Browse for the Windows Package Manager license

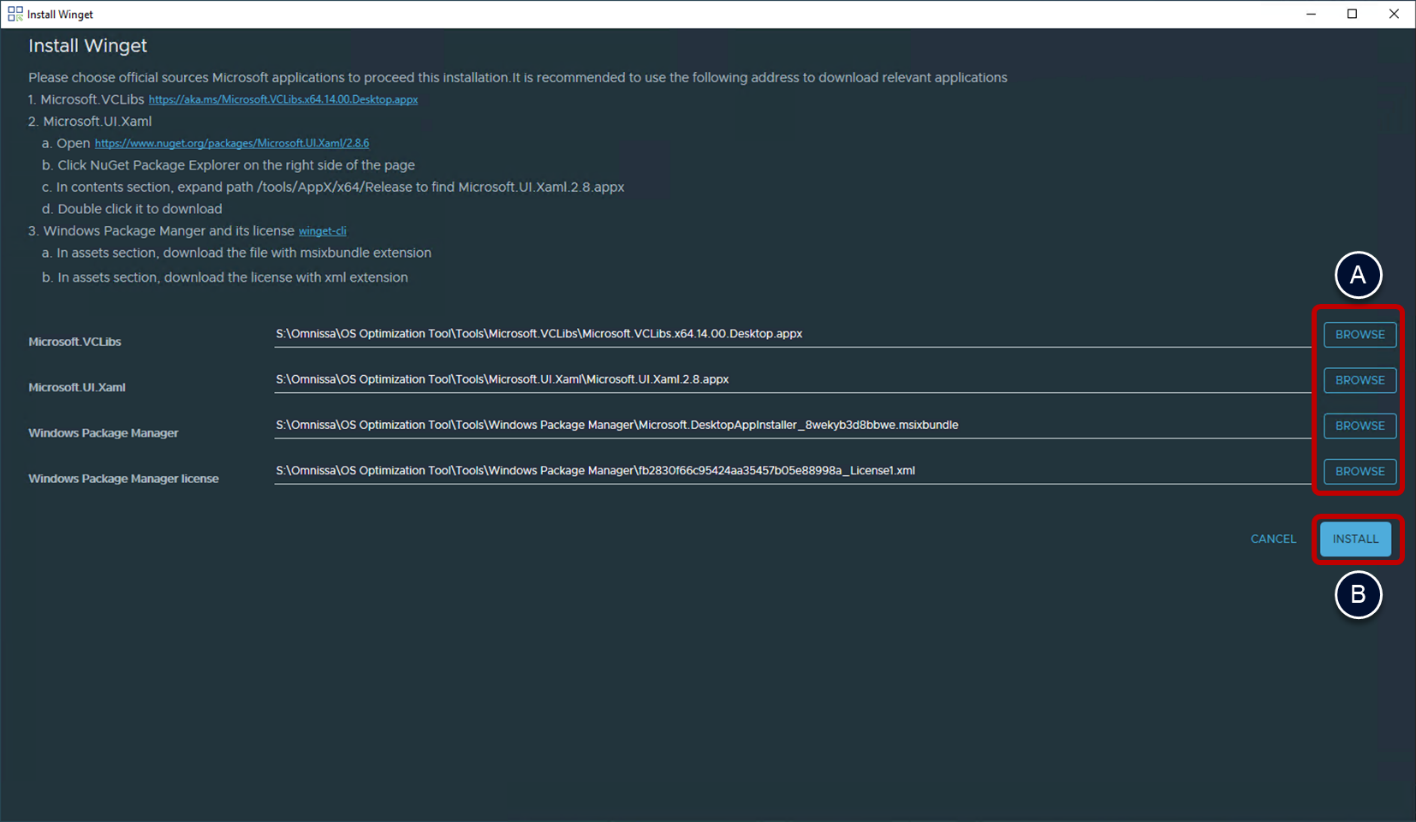[1359, 471]
